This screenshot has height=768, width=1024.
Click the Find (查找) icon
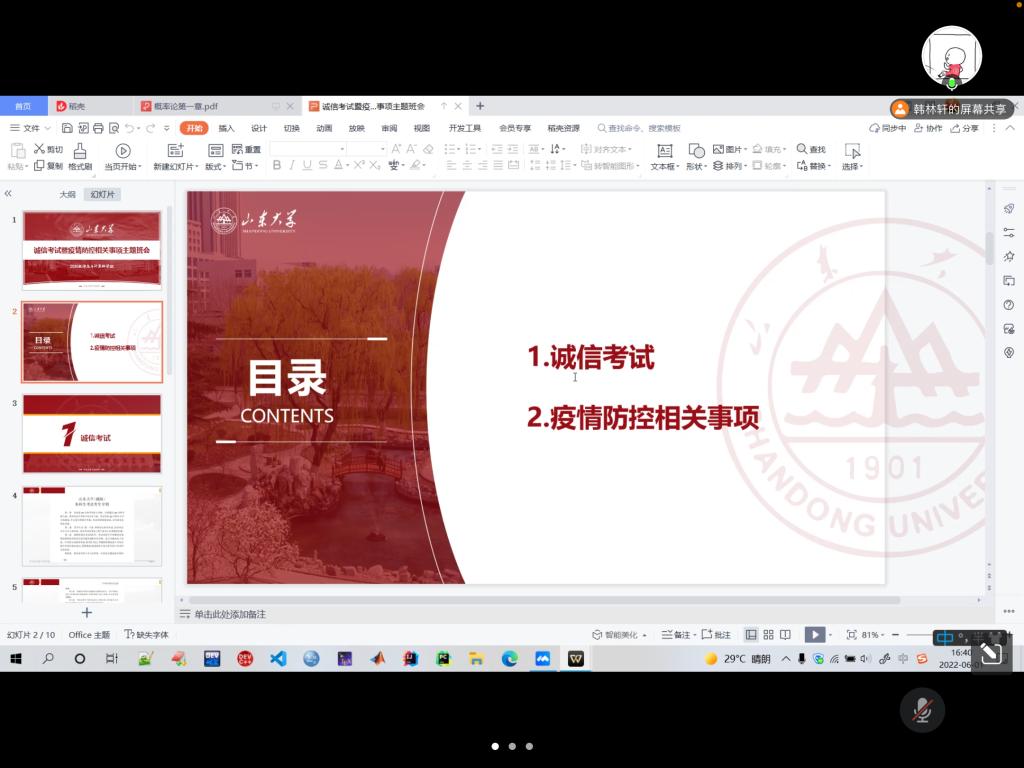(x=811, y=149)
